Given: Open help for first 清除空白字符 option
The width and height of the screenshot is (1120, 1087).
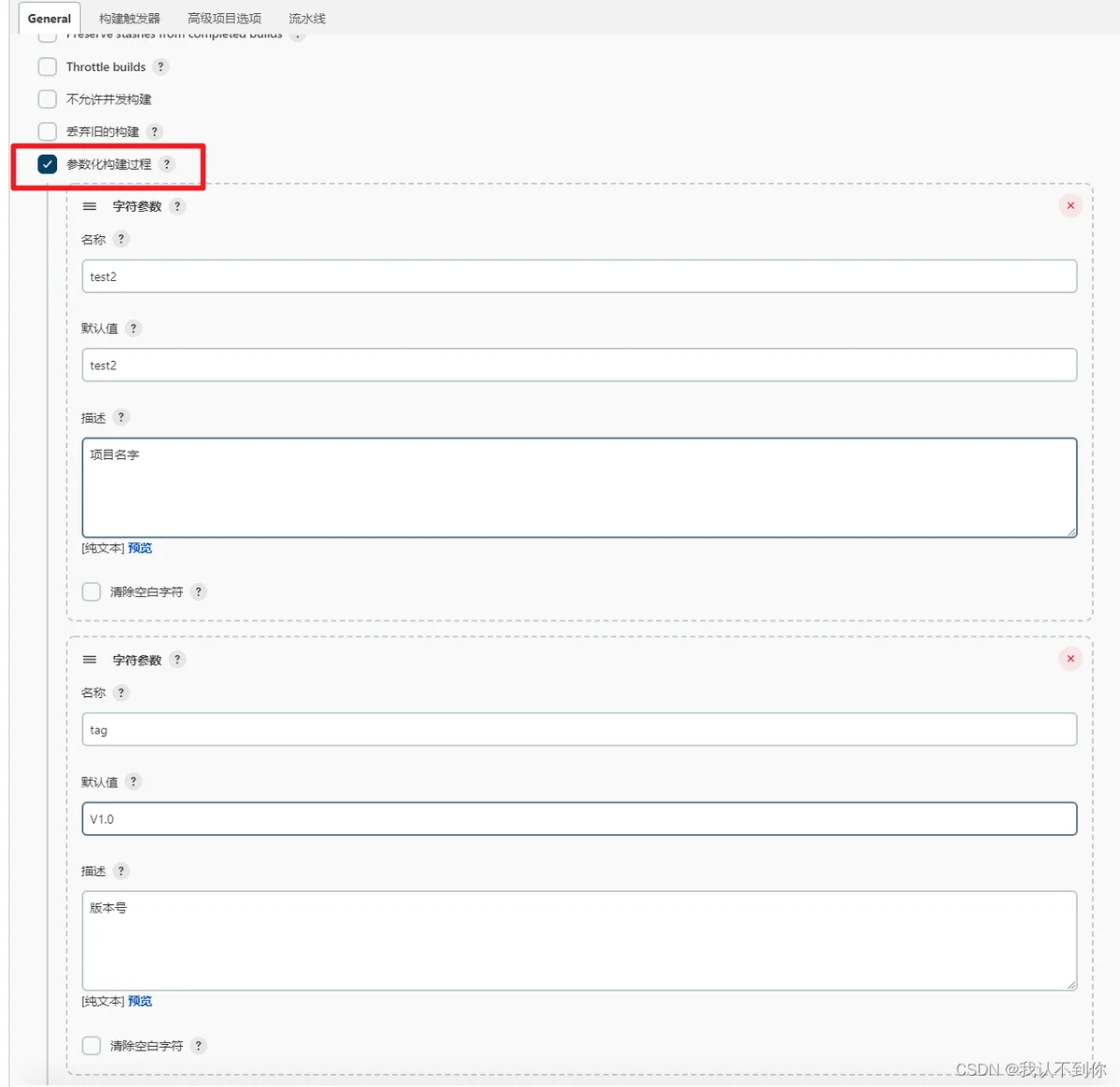Looking at the screenshot, I should point(198,592).
